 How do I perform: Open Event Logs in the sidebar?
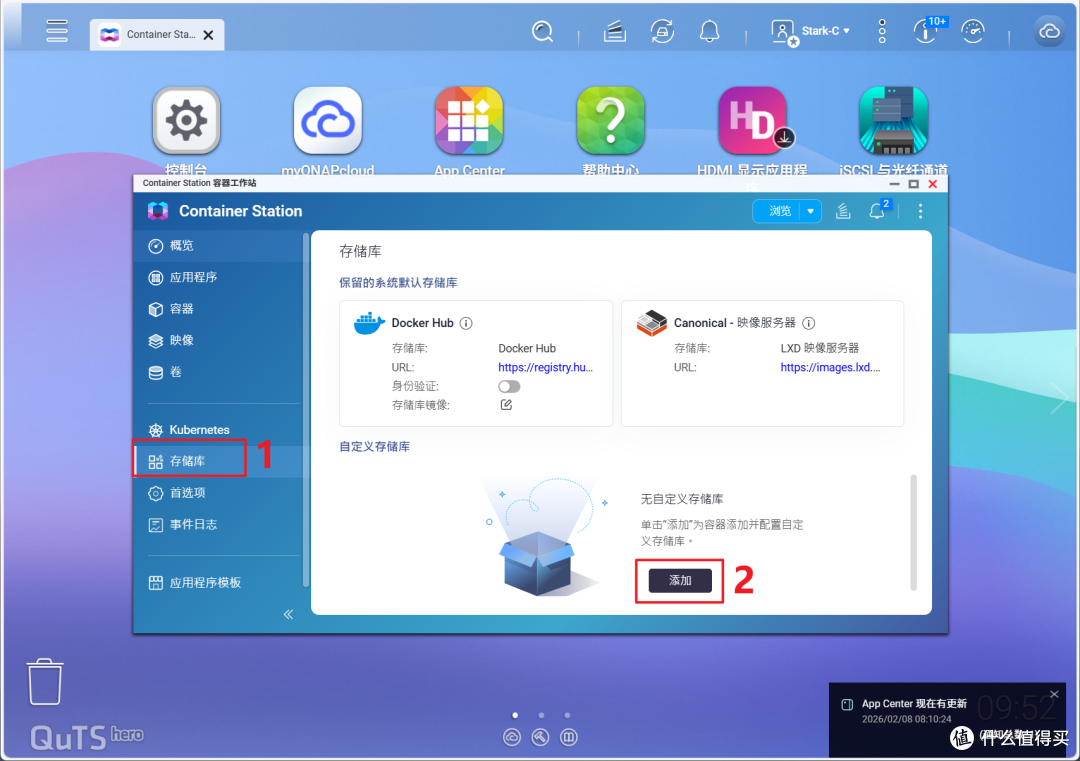(x=218, y=525)
